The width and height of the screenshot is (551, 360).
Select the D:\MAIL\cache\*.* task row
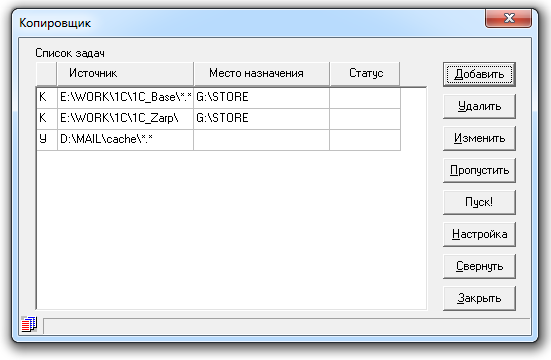coord(218,140)
